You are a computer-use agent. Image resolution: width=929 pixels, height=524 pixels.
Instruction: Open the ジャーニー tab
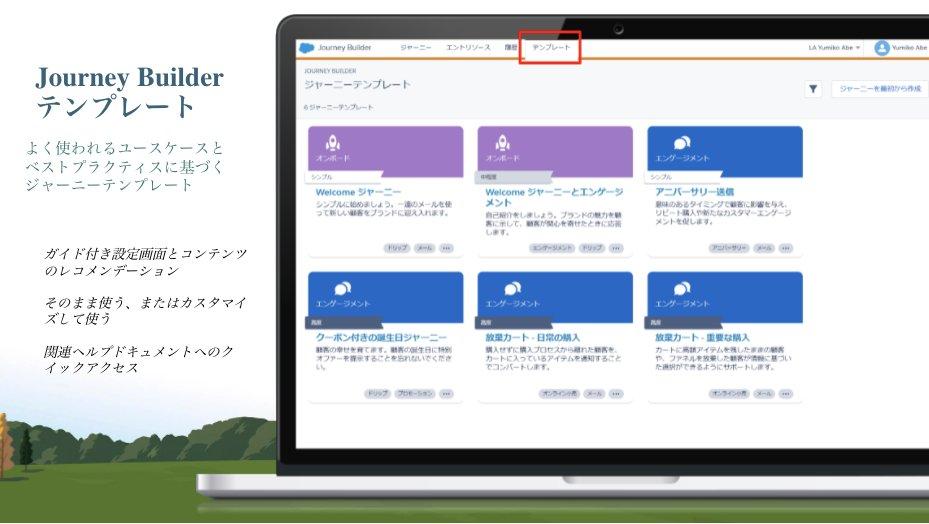tap(415, 47)
